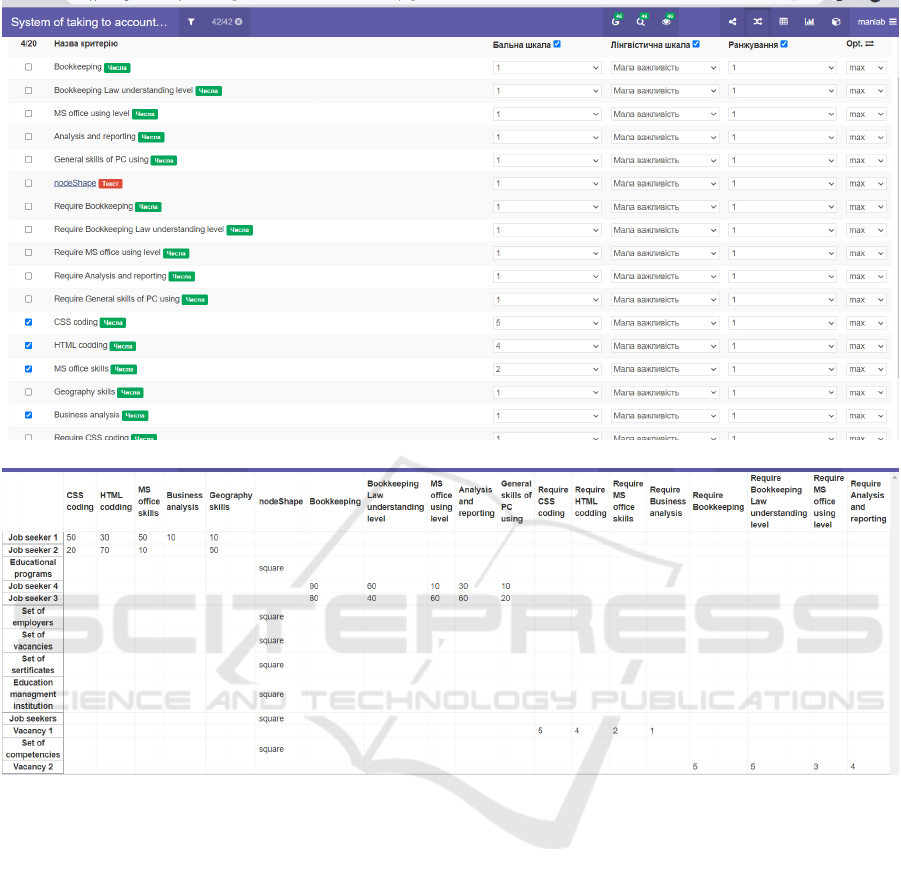Click the green Числа tag beside Geography skills

tap(130, 393)
